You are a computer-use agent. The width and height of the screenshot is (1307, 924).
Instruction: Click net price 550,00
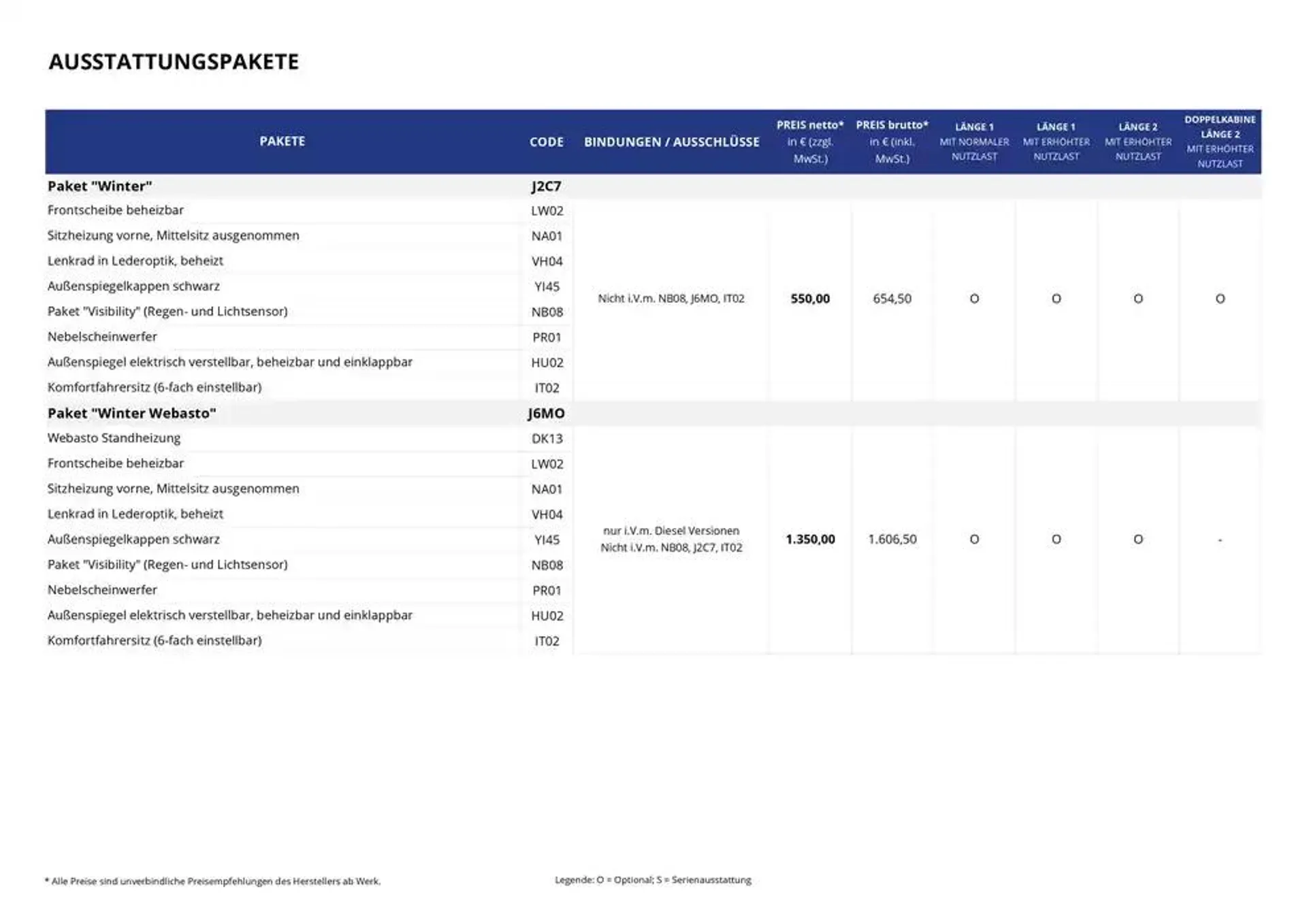(x=810, y=299)
